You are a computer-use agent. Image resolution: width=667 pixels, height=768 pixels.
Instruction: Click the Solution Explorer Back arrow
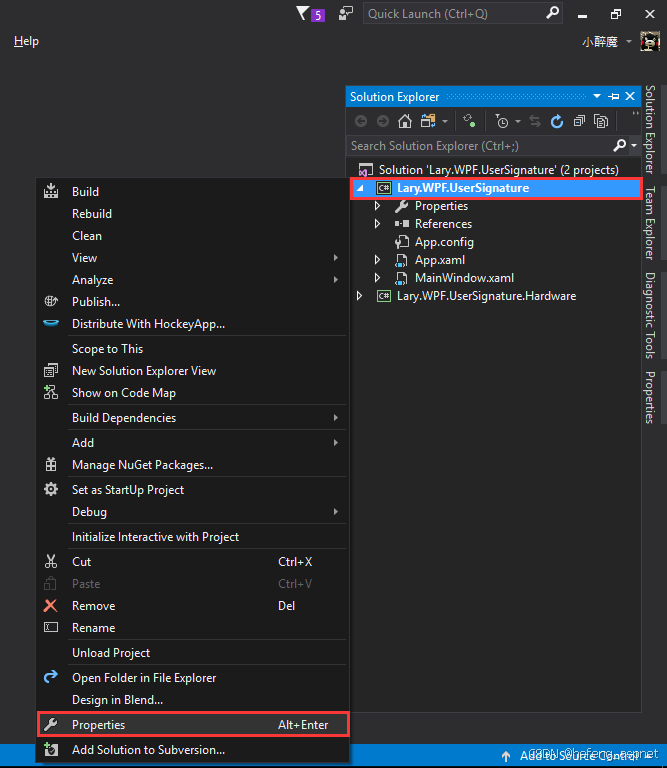361,121
